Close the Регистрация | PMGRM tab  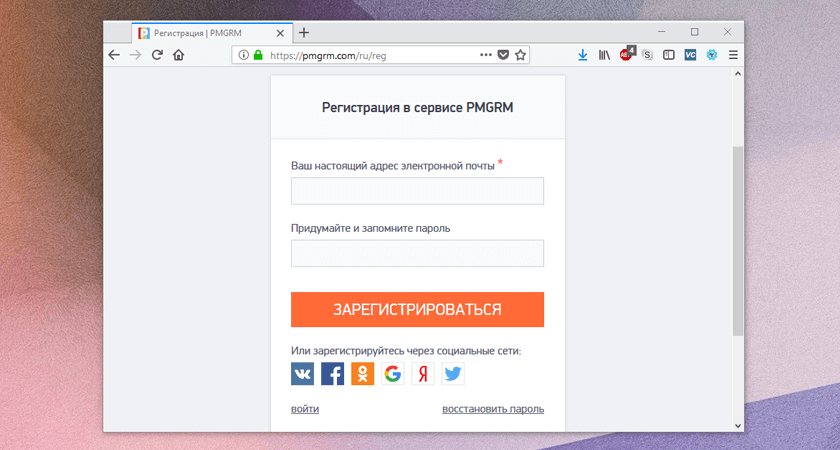tap(280, 33)
